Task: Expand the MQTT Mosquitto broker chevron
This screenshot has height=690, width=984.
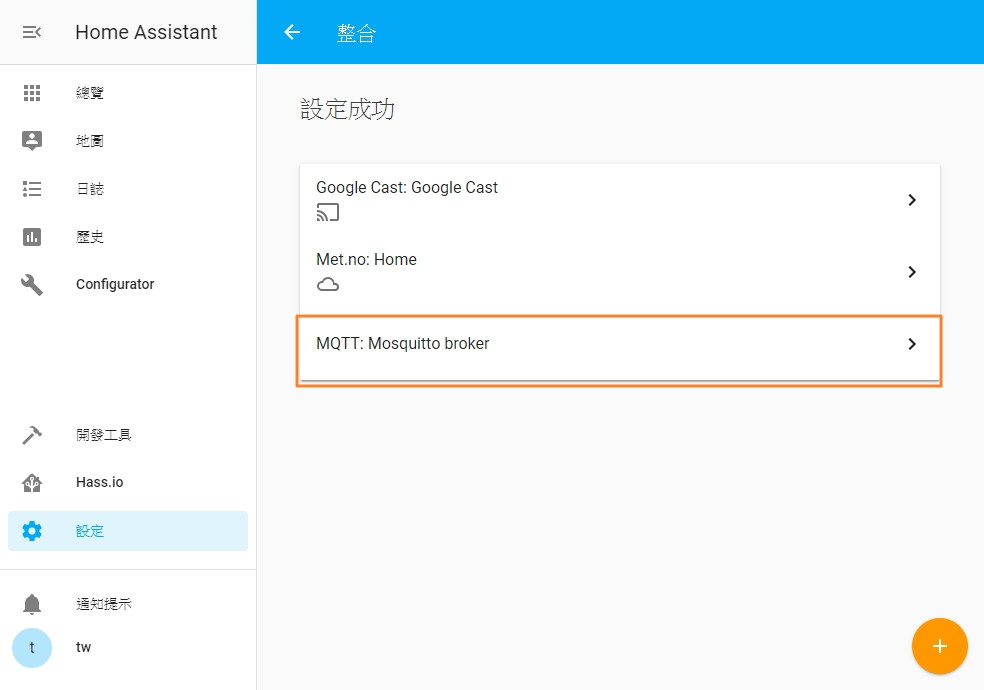Action: (912, 344)
